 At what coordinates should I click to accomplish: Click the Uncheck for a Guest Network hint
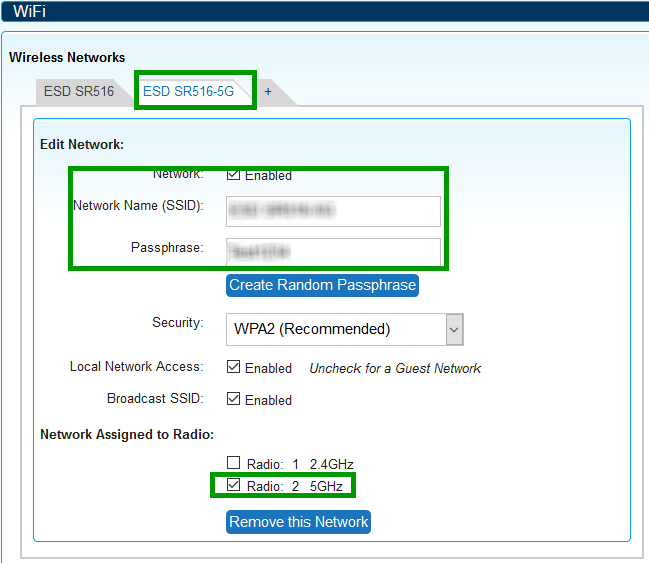(x=395, y=368)
